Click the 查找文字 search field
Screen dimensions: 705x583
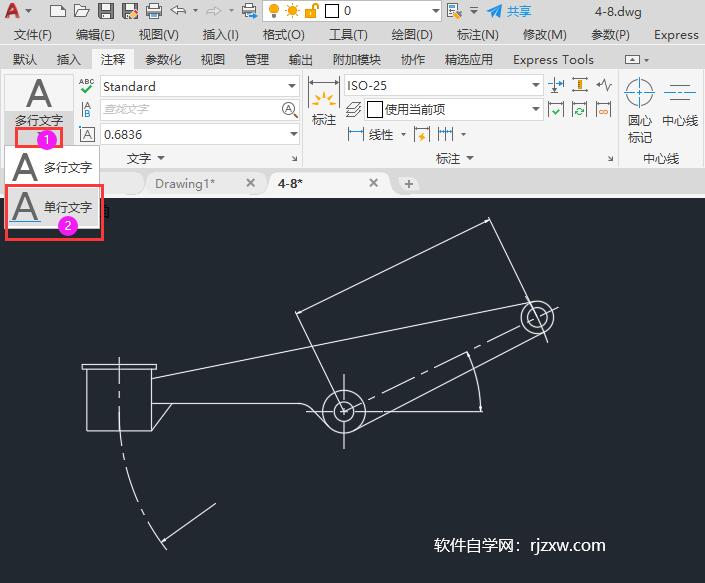191,109
